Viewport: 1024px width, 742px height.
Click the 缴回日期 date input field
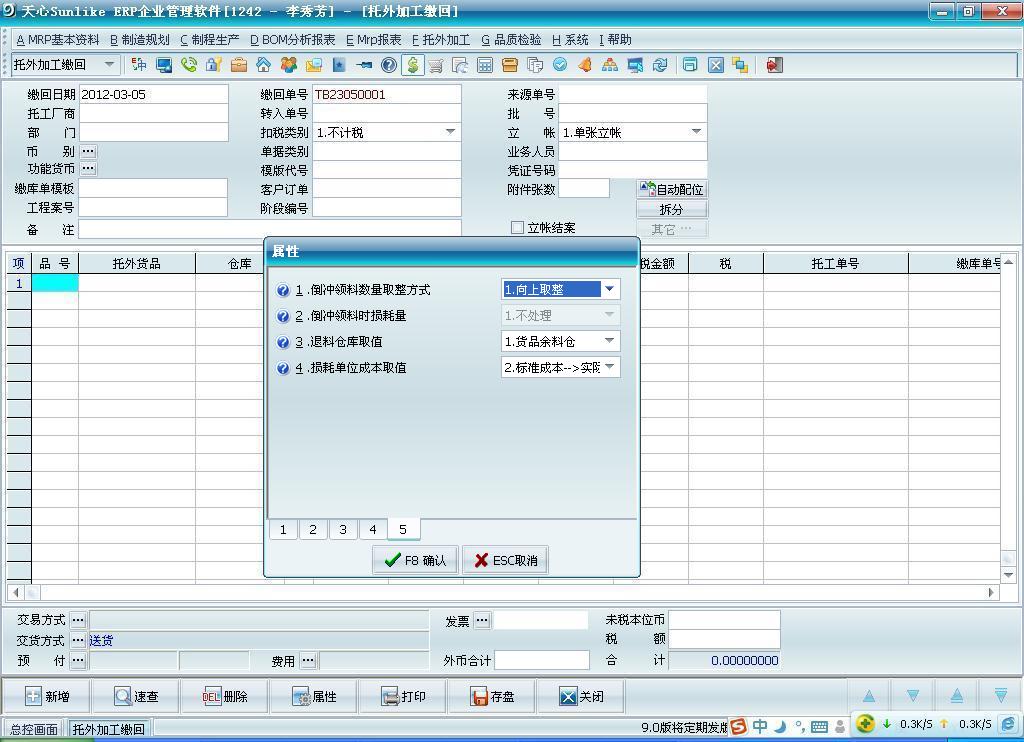(x=153, y=95)
